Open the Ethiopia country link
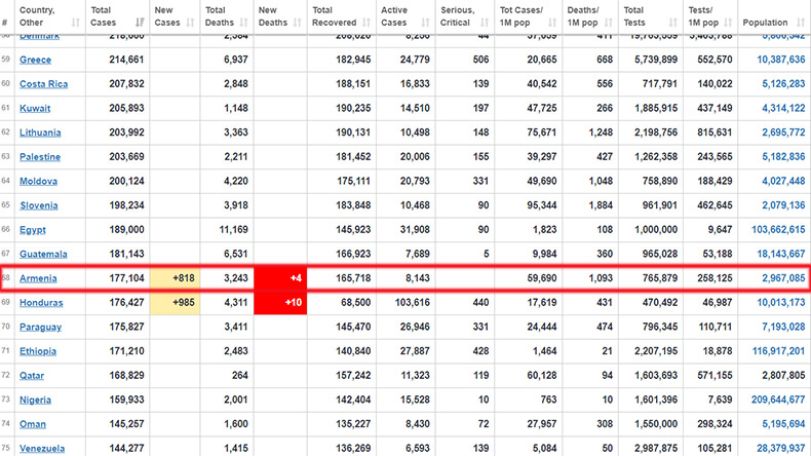Viewport: 811px width, 456px height. tap(38, 352)
